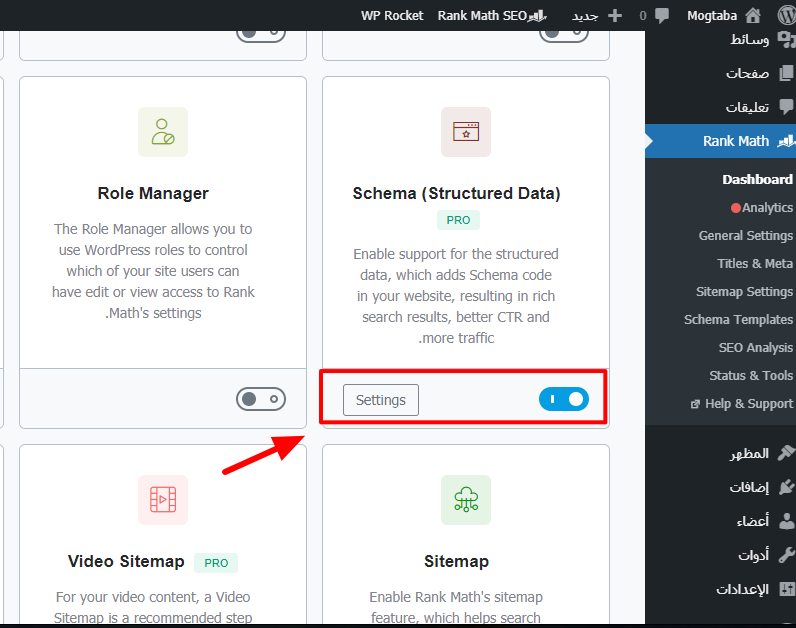Go to Rank Math Dashboard submenu

757,180
